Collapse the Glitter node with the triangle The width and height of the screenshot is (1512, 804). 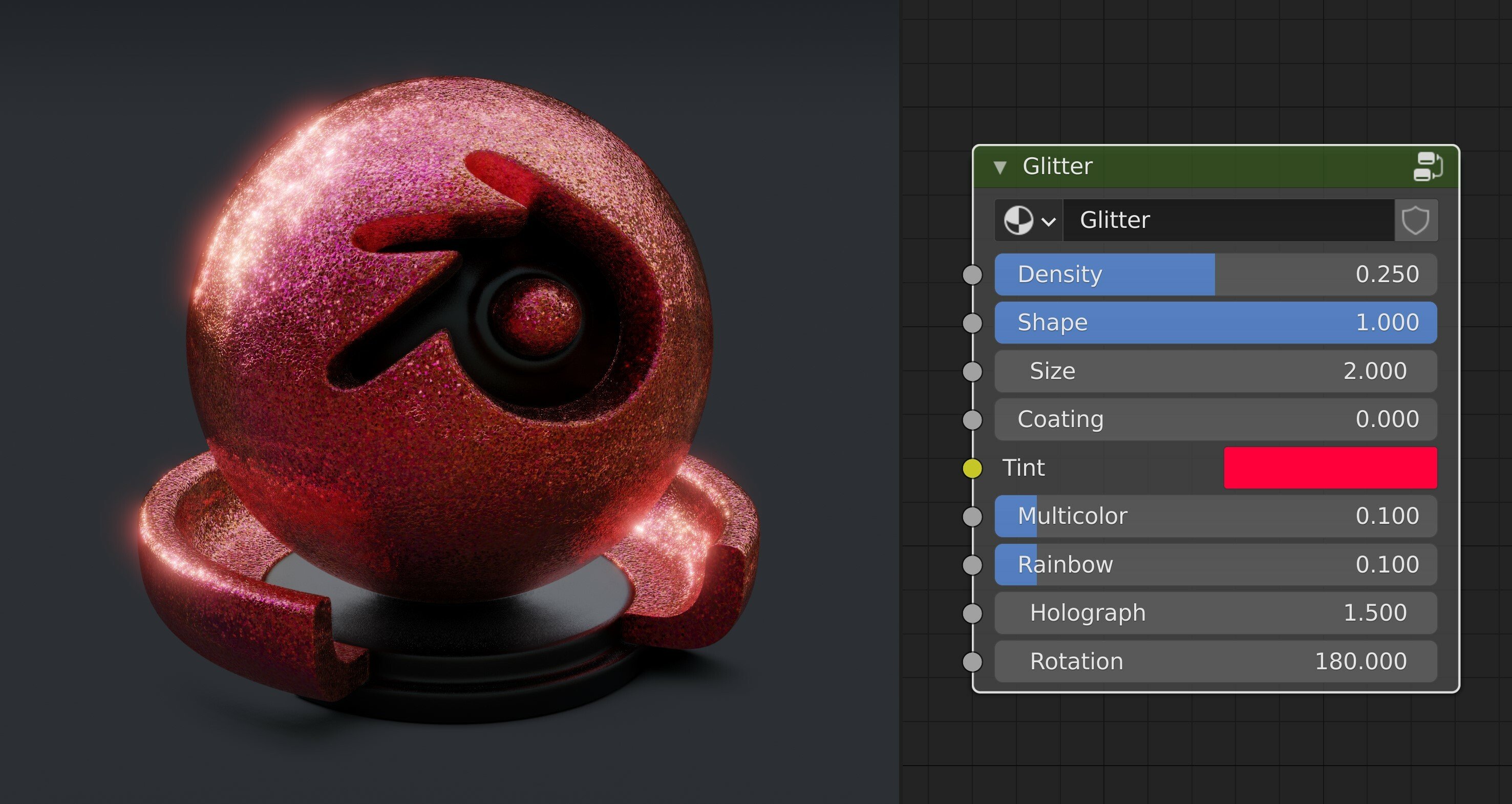click(1000, 167)
